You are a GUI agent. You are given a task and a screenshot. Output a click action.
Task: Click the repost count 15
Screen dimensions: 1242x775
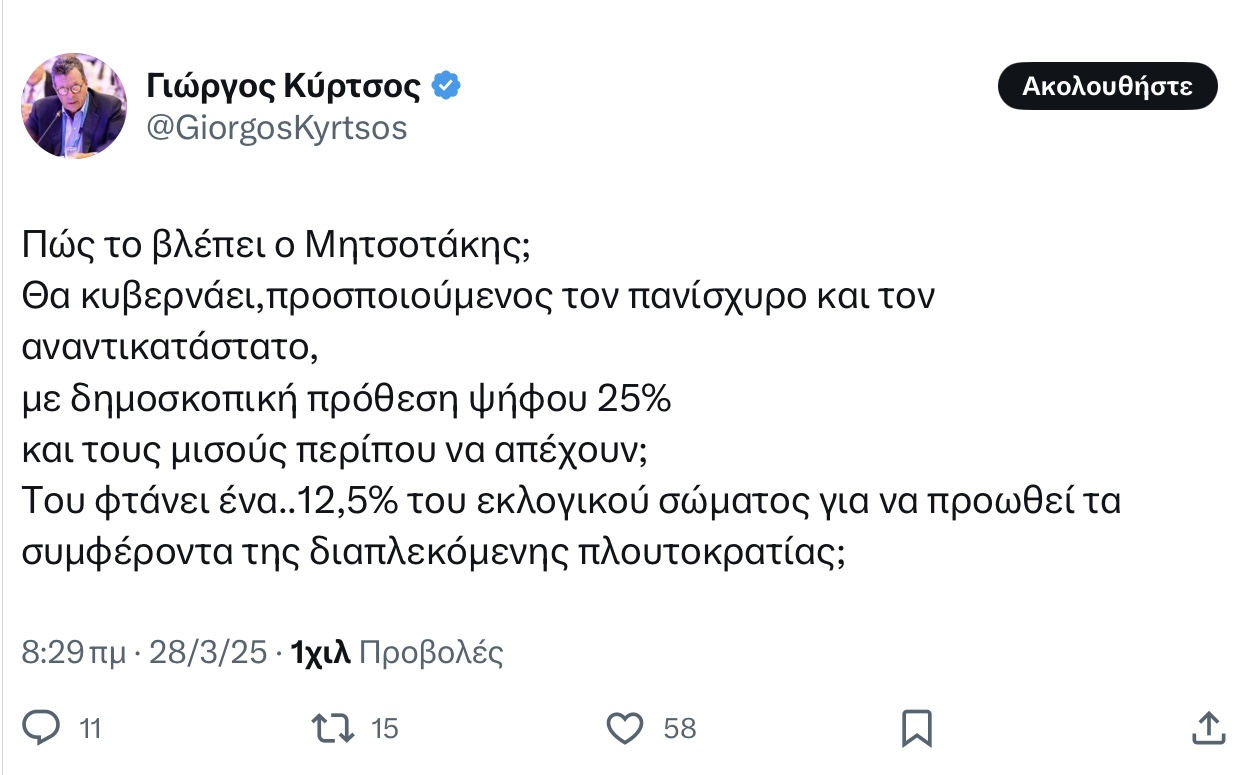coord(385,729)
